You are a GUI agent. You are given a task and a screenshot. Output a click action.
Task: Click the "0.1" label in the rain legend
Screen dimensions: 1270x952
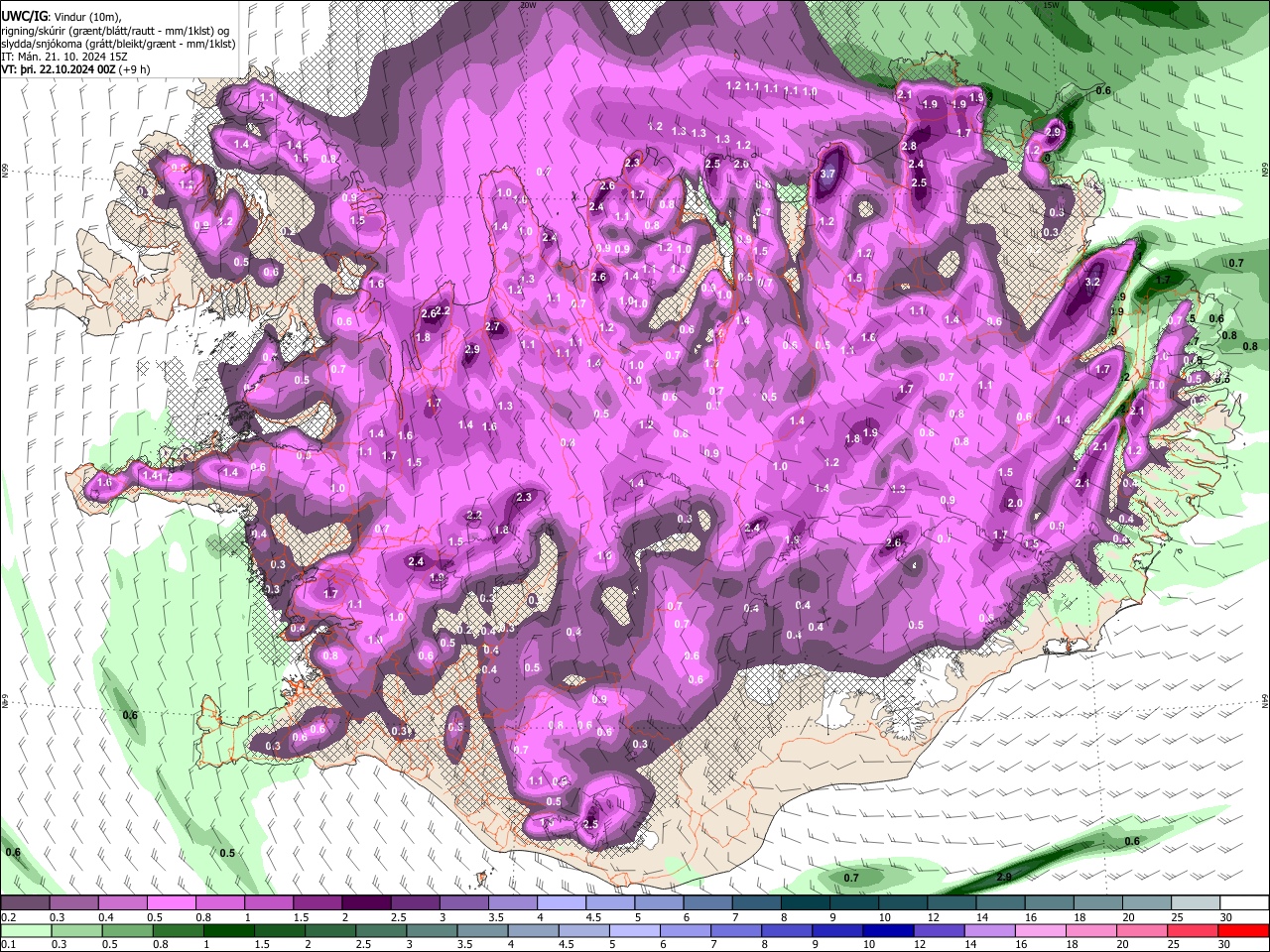(8, 945)
